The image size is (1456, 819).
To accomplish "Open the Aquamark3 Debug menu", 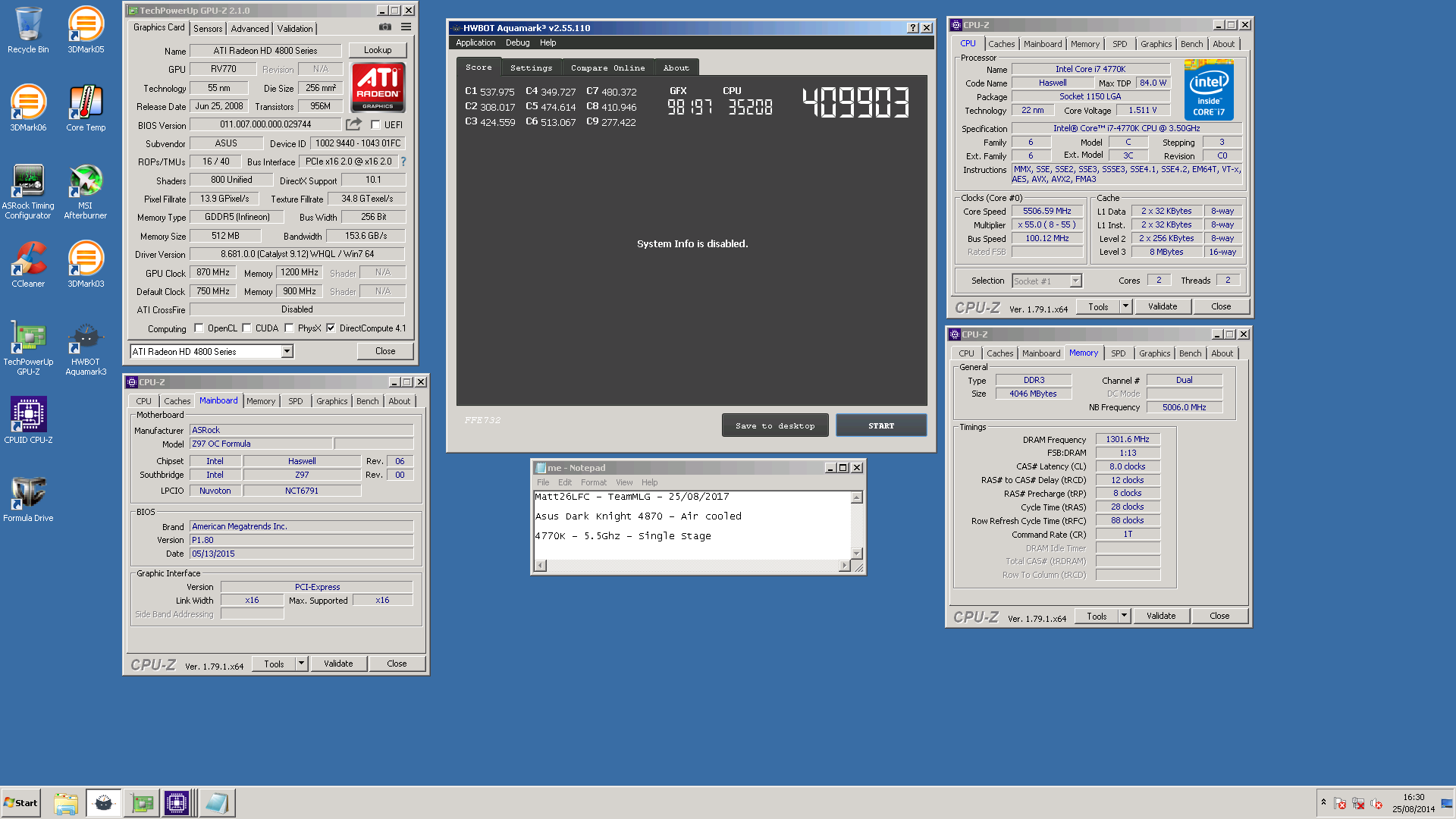I will (518, 43).
